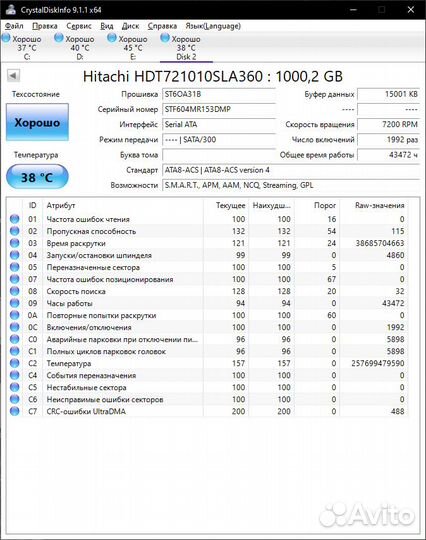
Task: Click the Raw-значения column header
Action: click(374, 205)
